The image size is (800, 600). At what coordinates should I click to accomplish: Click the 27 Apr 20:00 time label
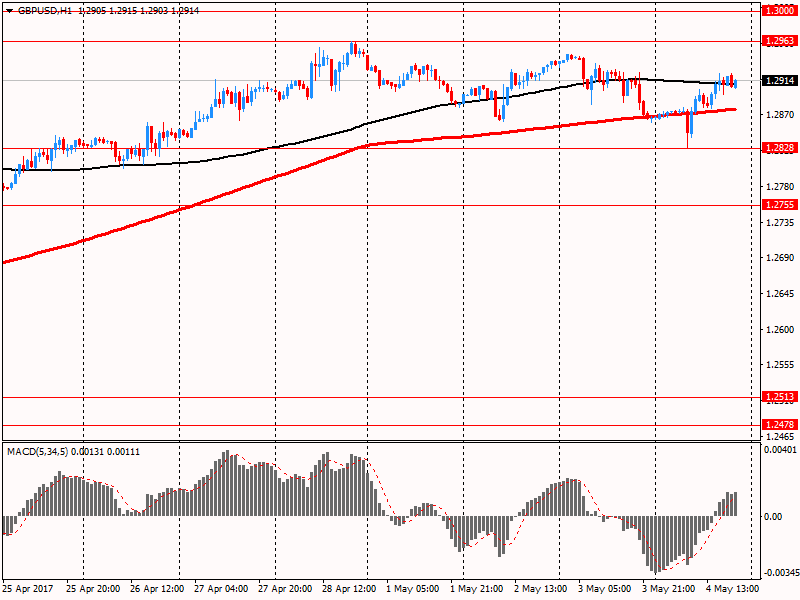pyautogui.click(x=285, y=589)
